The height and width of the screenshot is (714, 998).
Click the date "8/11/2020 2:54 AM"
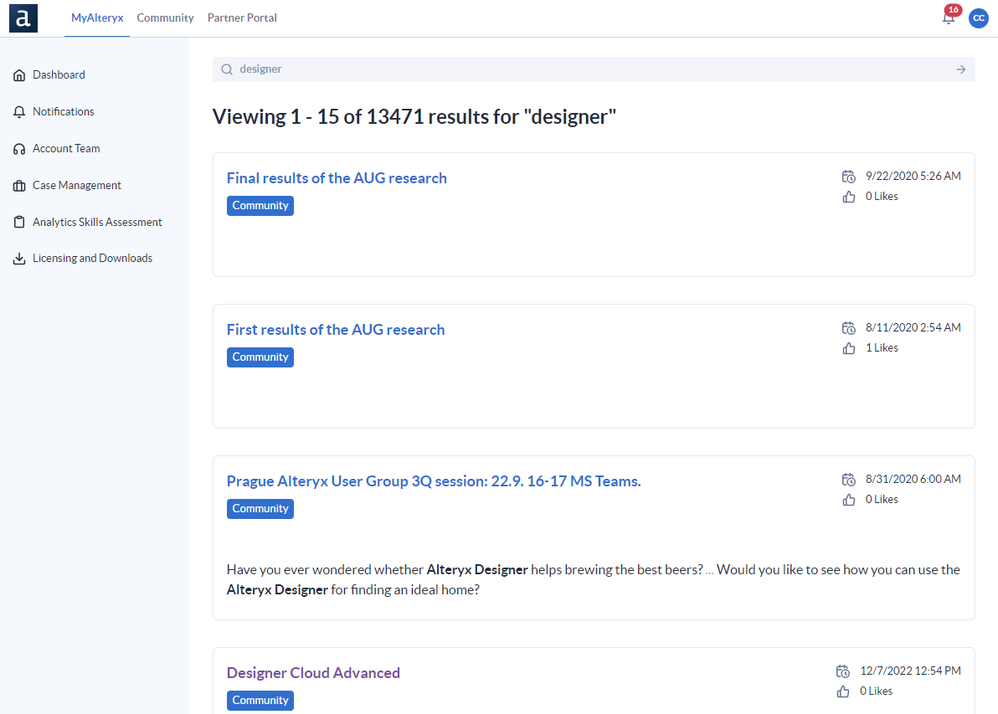pyautogui.click(x=913, y=328)
